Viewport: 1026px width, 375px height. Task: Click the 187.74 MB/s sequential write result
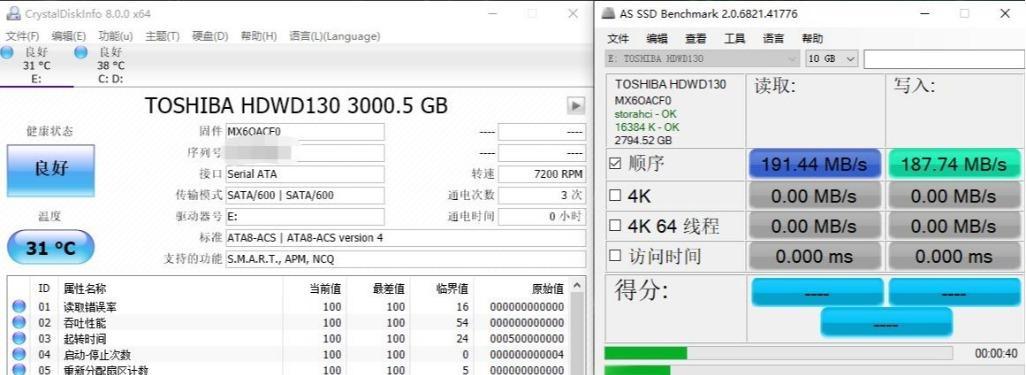[954, 164]
